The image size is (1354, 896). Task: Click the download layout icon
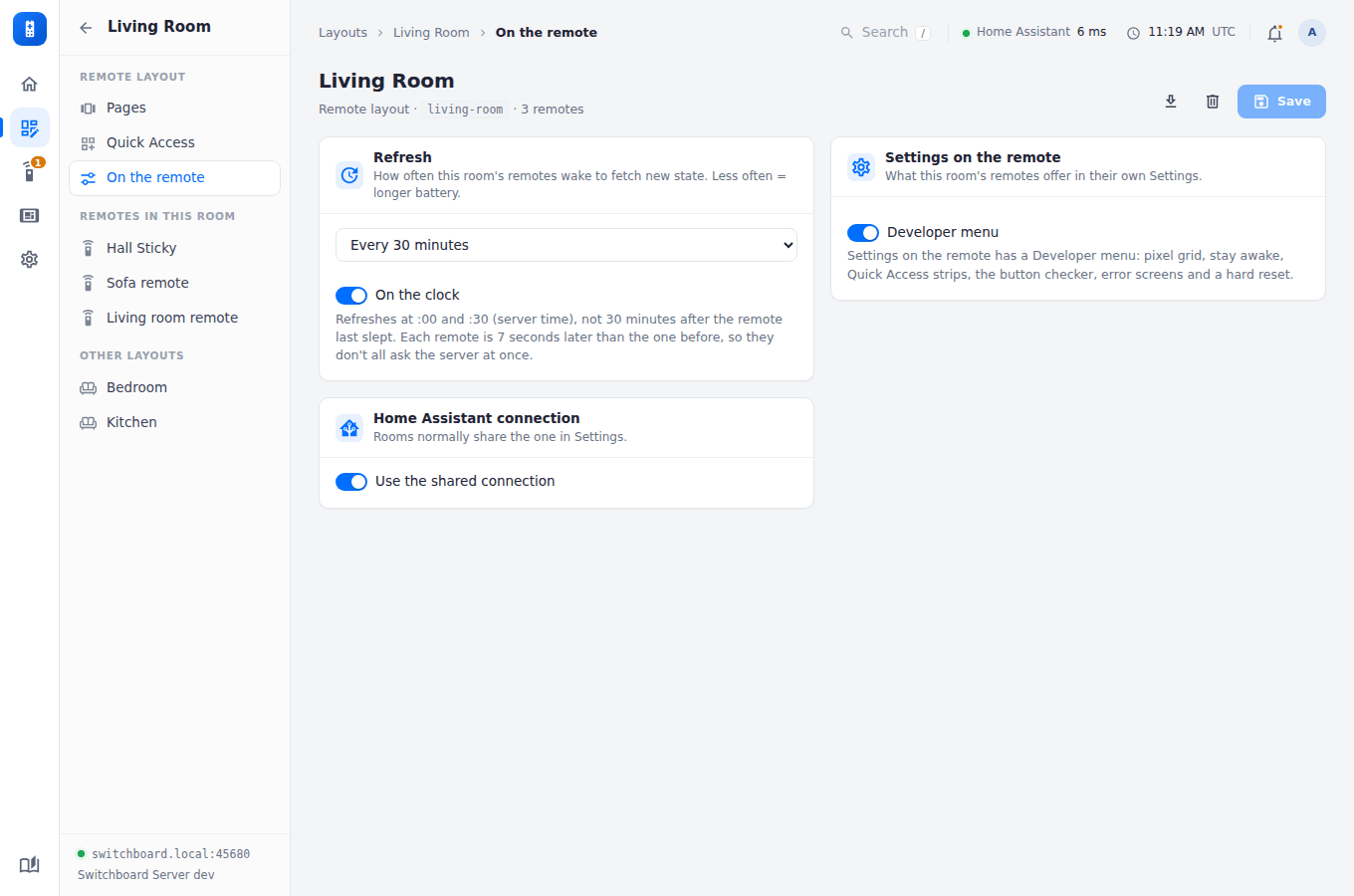[x=1171, y=102]
